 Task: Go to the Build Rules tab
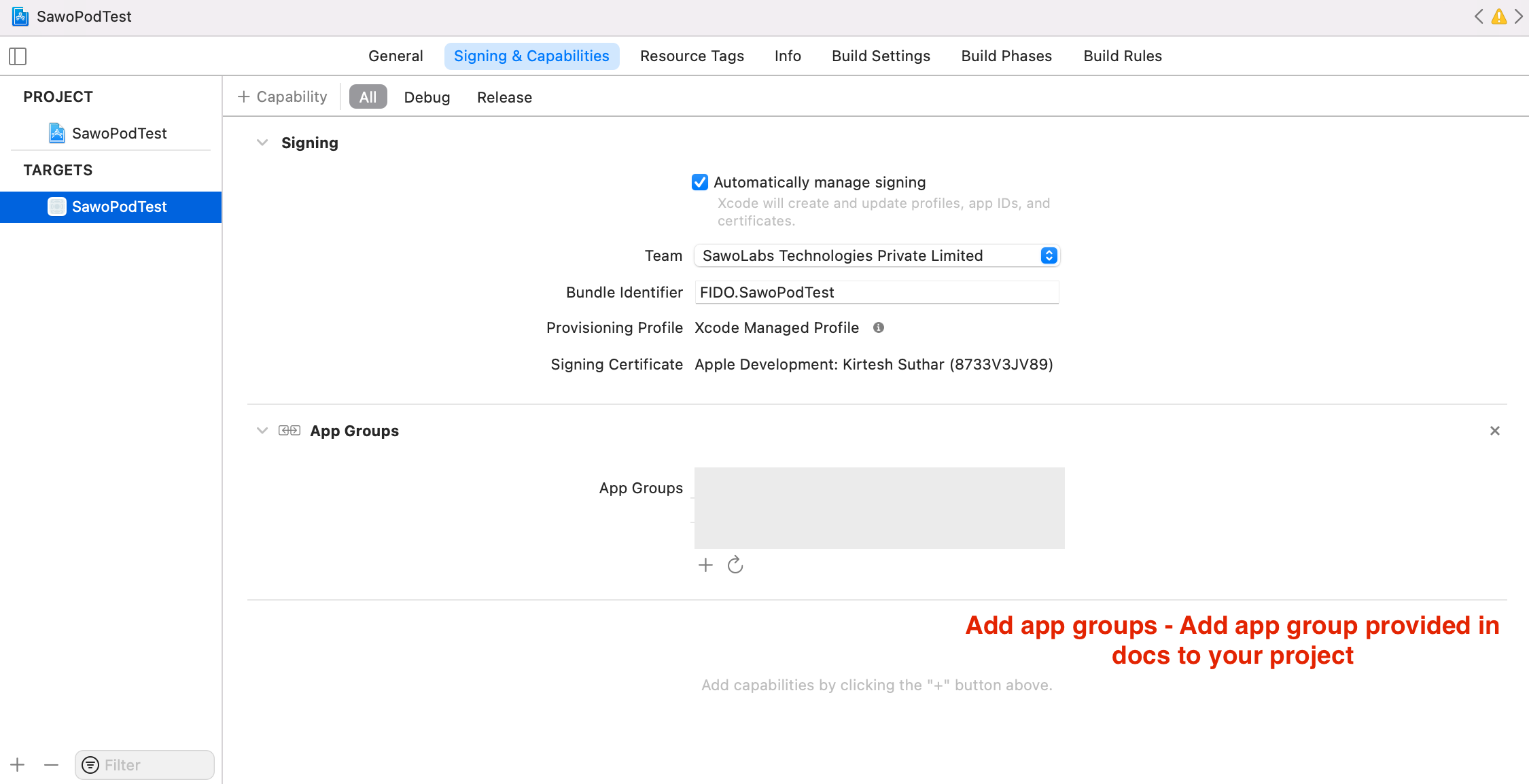(1123, 56)
